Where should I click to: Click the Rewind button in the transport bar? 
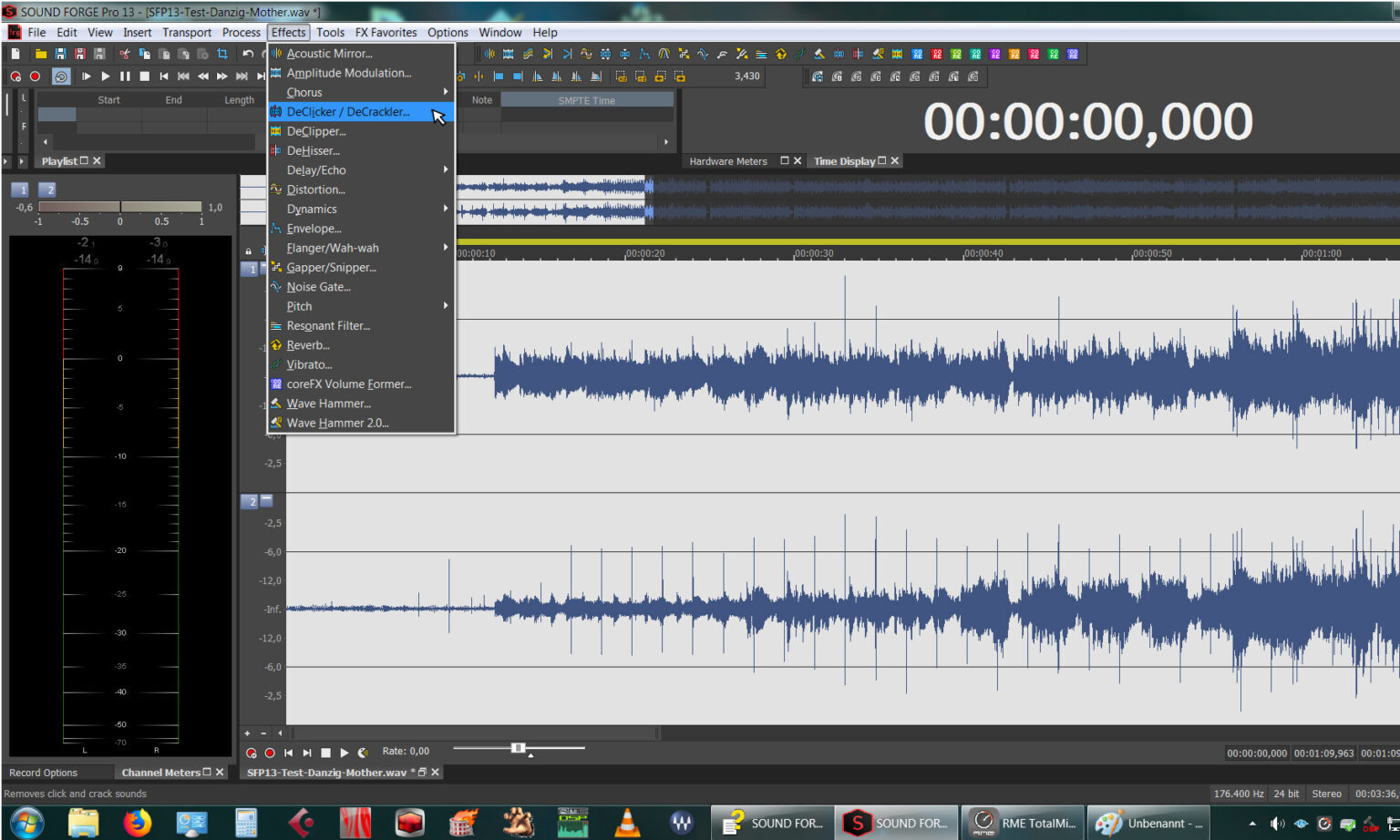[202, 77]
